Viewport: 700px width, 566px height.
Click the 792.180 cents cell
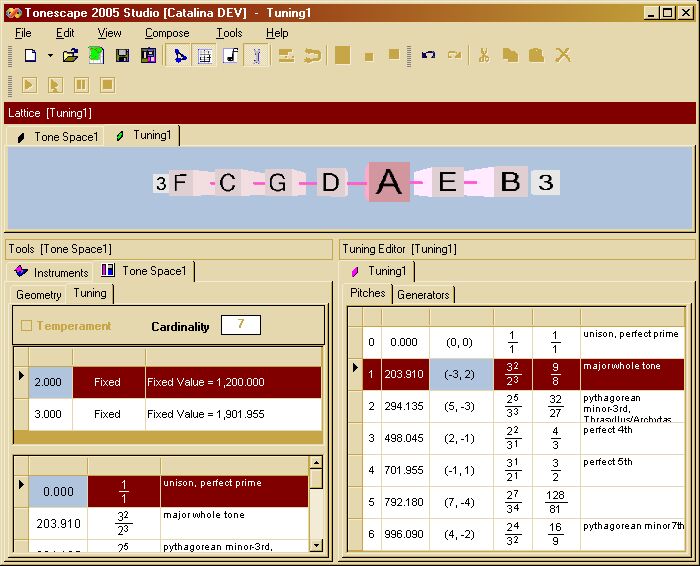coord(404,502)
